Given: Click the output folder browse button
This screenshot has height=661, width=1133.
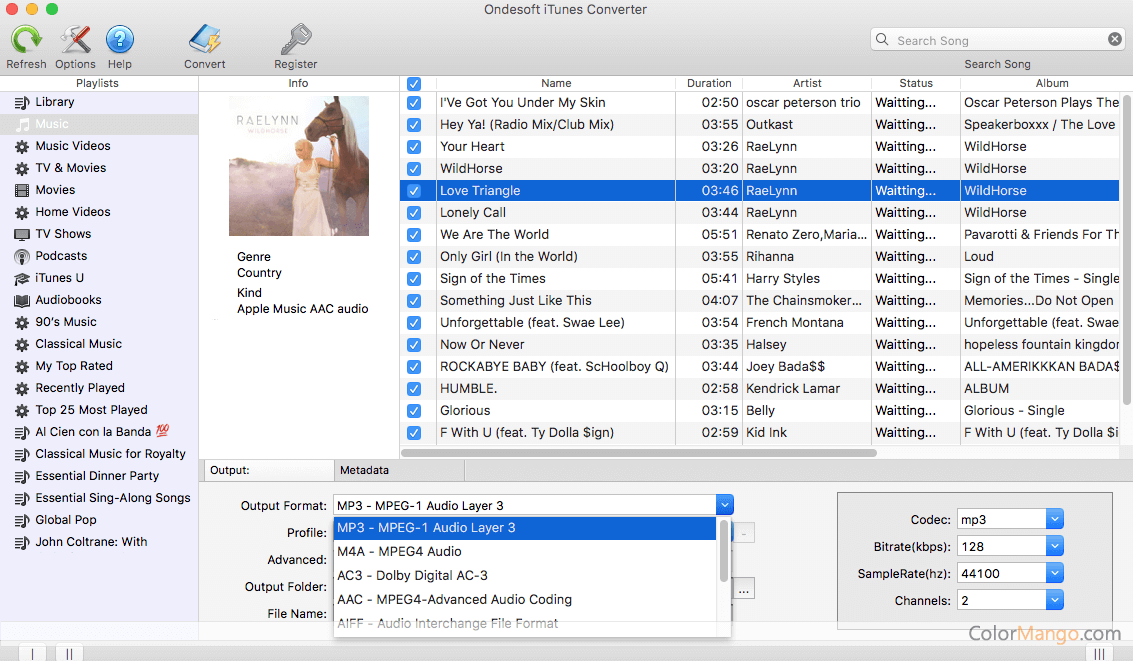Looking at the screenshot, I should tap(743, 590).
